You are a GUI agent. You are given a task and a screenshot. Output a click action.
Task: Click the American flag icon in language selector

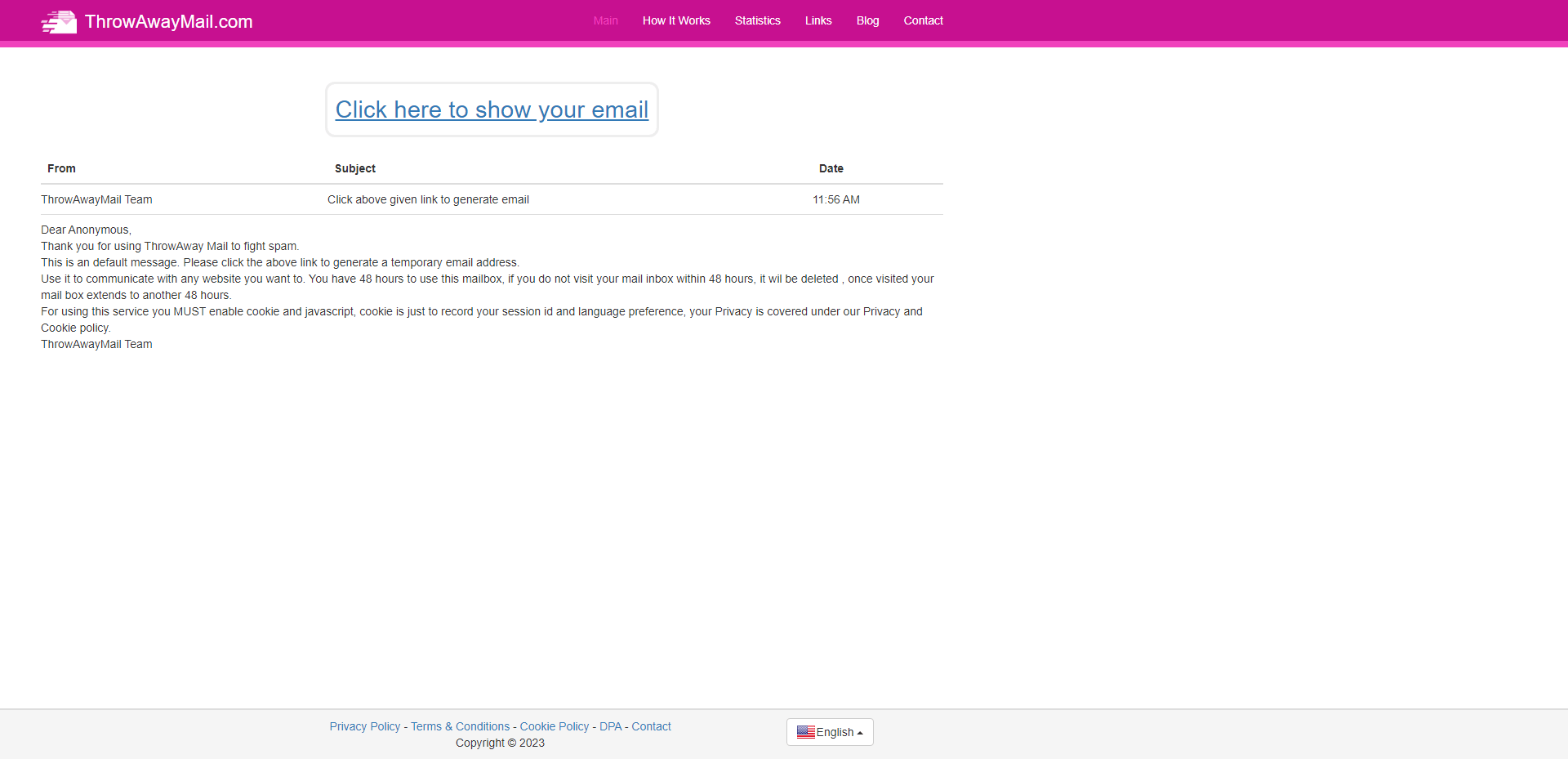click(x=808, y=732)
